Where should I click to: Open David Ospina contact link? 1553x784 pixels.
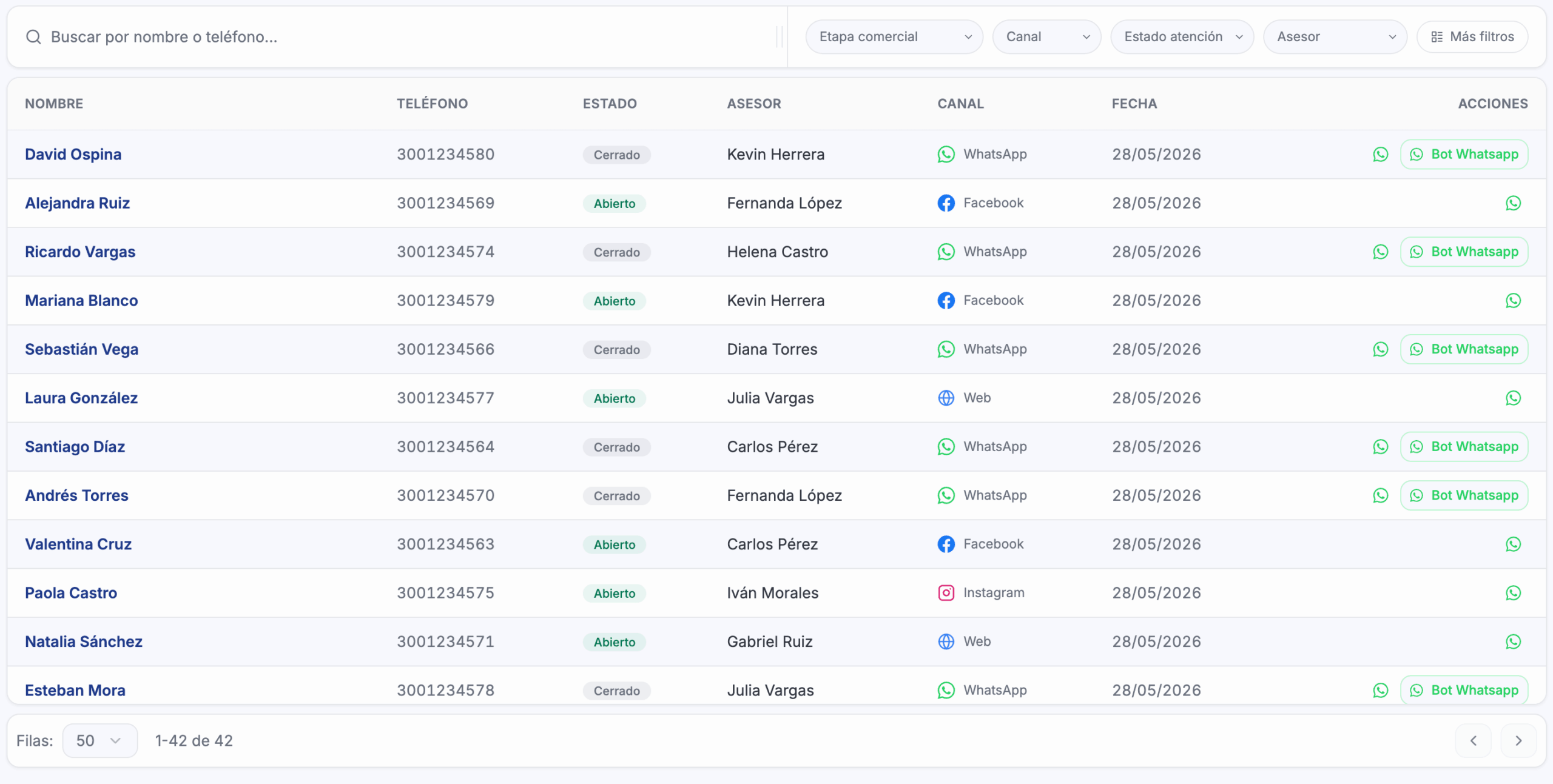tap(73, 155)
